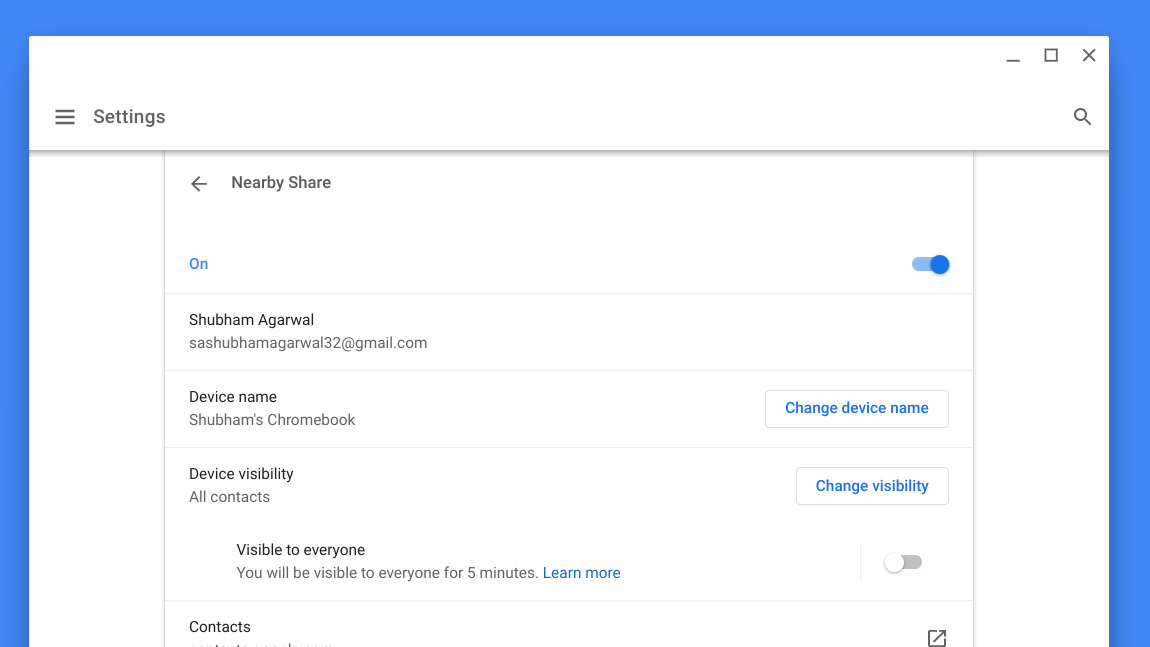Go back from Nearby Share page
Viewport: 1150px width, 647px height.
199,183
